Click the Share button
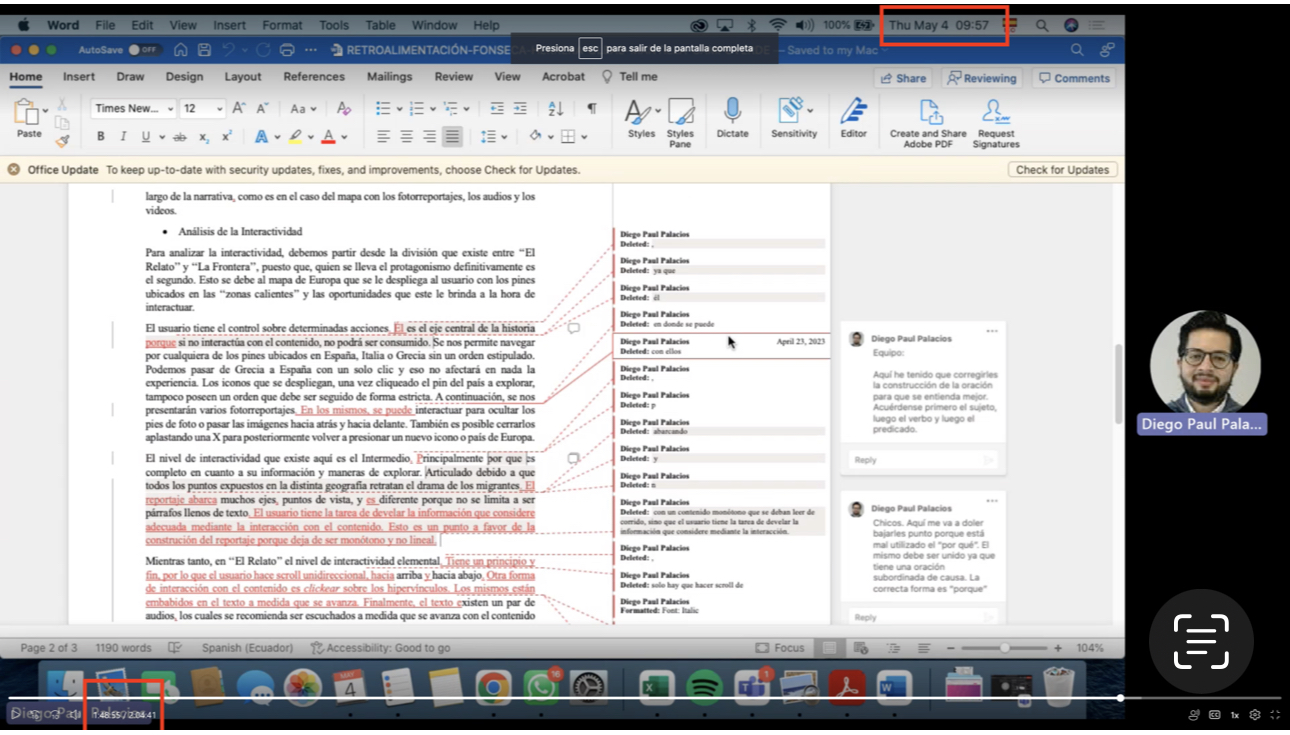The width and height of the screenshot is (1290, 735). pos(901,78)
